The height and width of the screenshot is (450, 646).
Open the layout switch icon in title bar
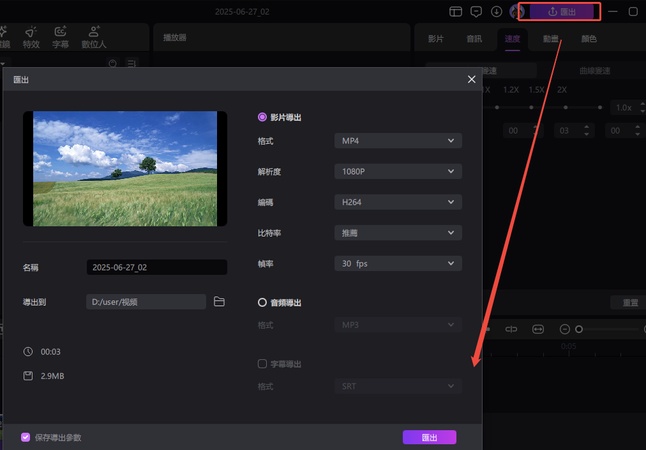456,12
